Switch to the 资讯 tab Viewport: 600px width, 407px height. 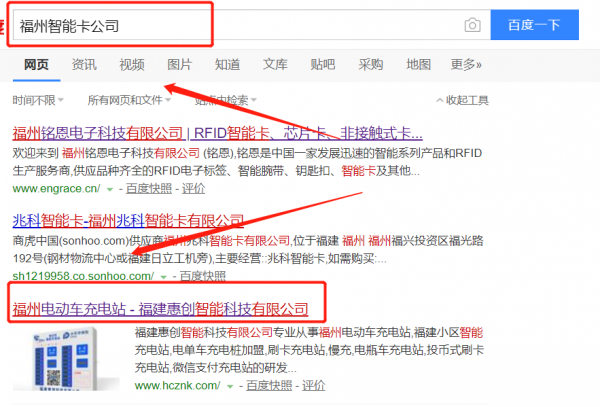(x=84, y=65)
